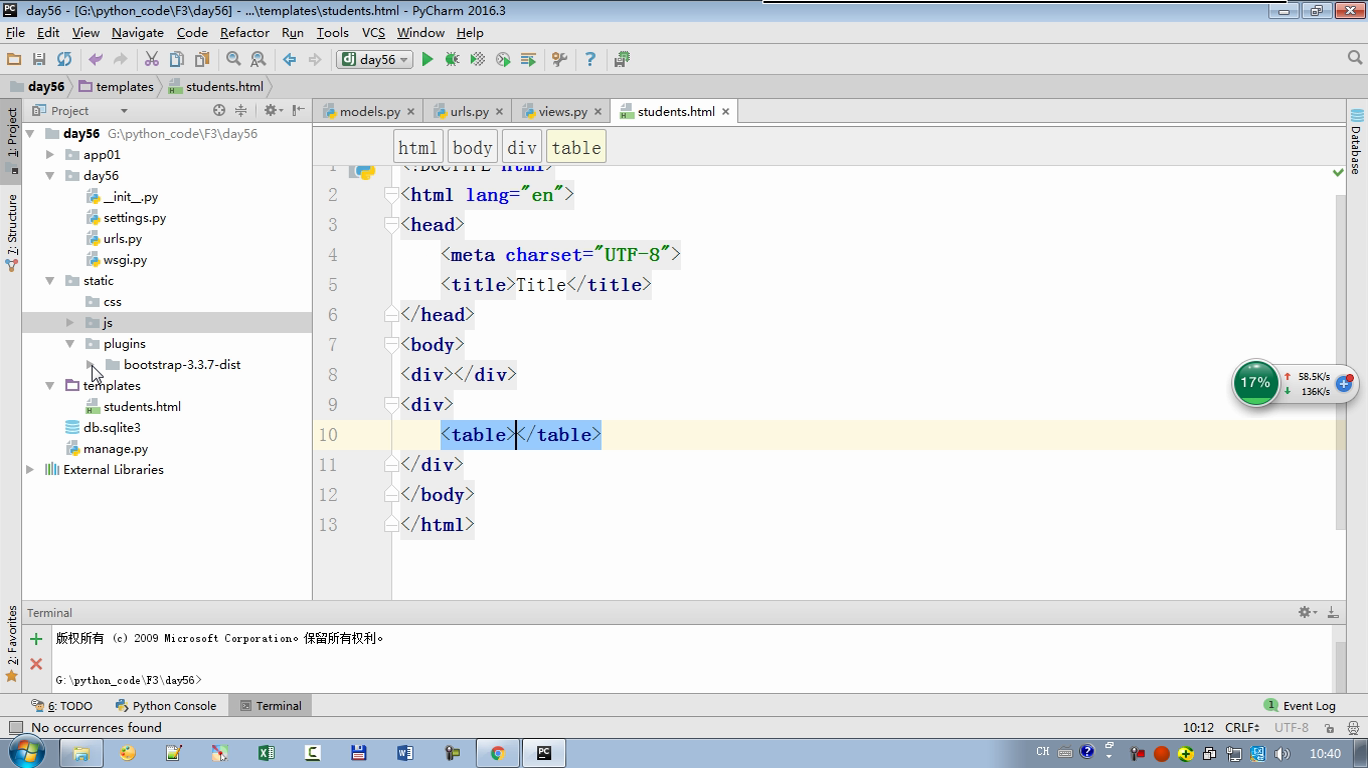The width and height of the screenshot is (1368, 768).
Task: Click the Cut scissors icon
Action: [151, 60]
